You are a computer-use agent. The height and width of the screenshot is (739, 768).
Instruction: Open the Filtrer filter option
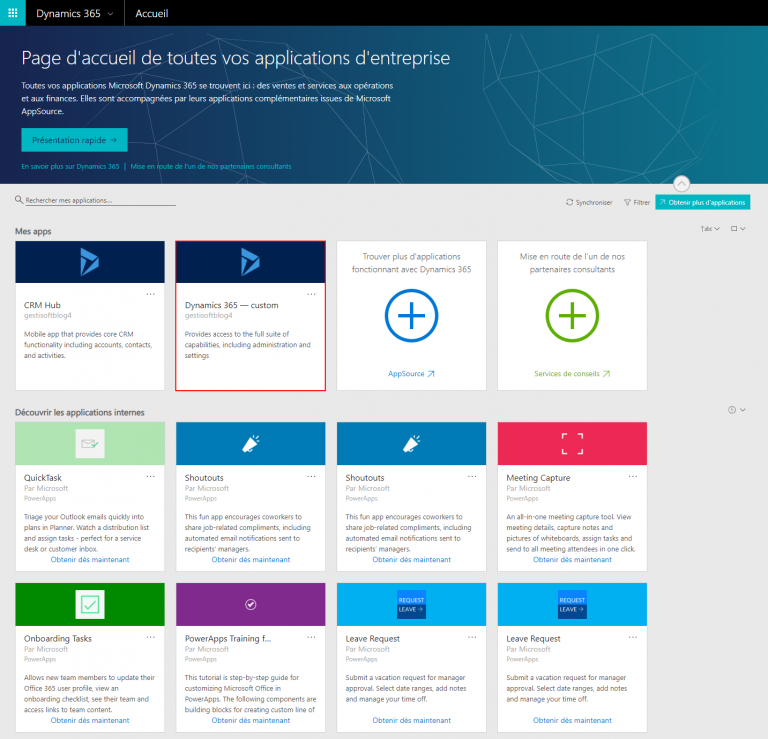tap(637, 202)
